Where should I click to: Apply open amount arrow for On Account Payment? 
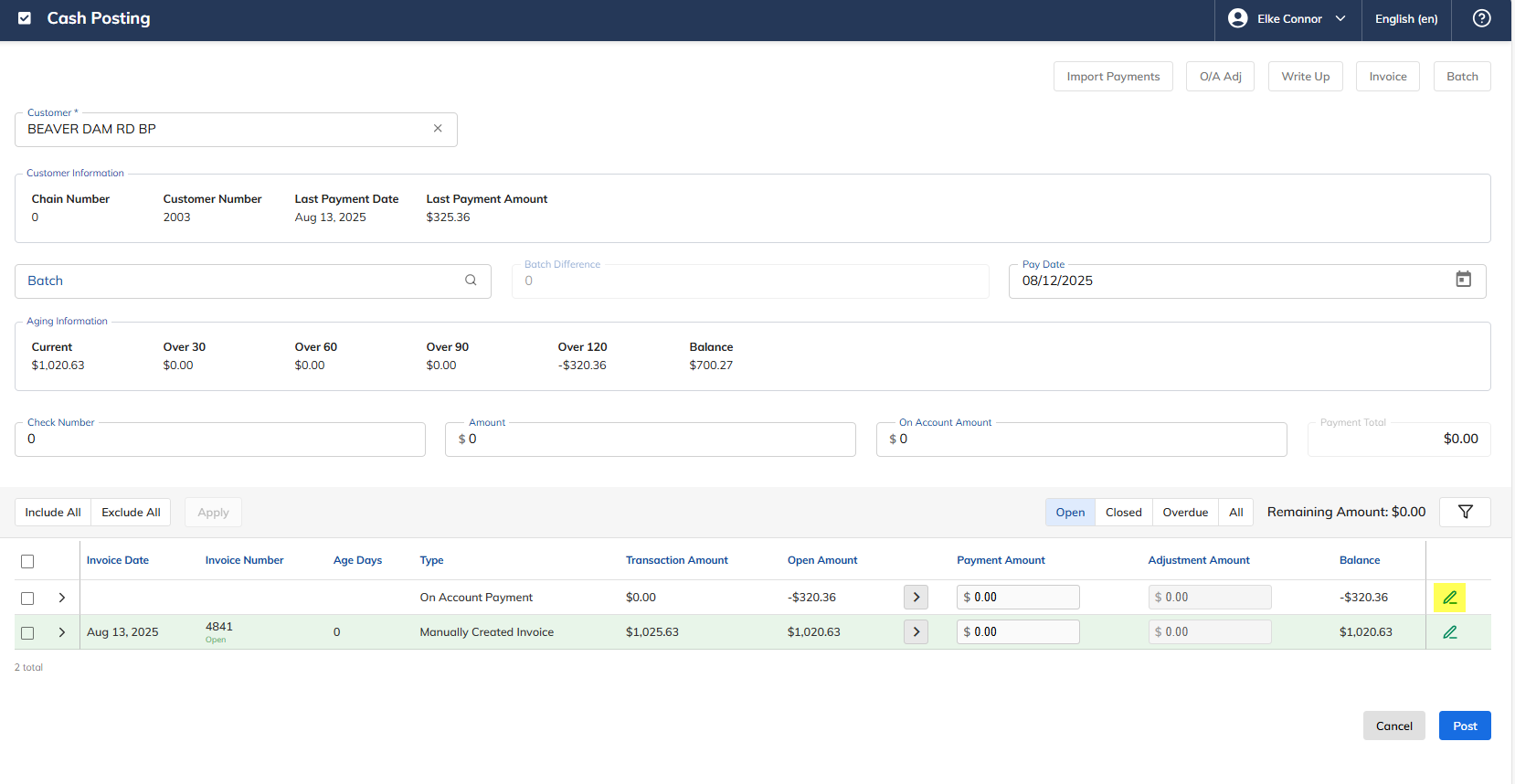[x=916, y=598]
